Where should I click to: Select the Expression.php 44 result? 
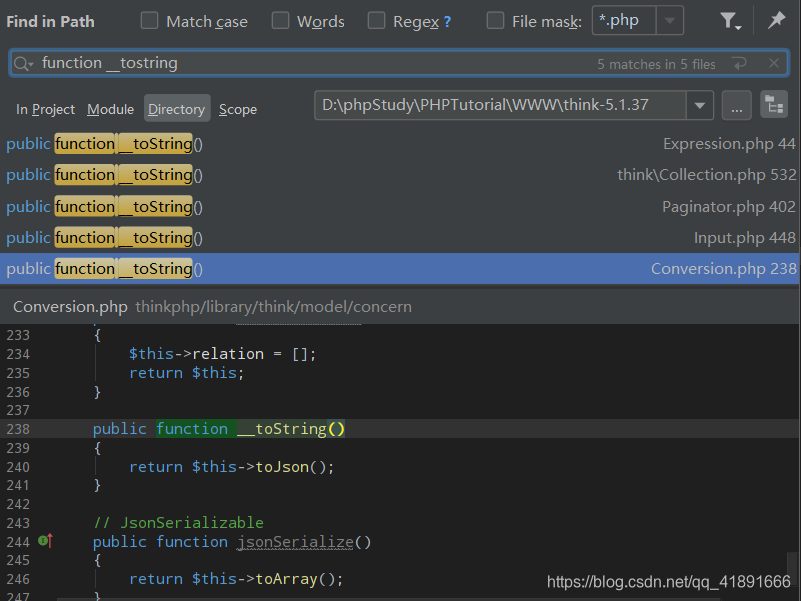tap(400, 144)
